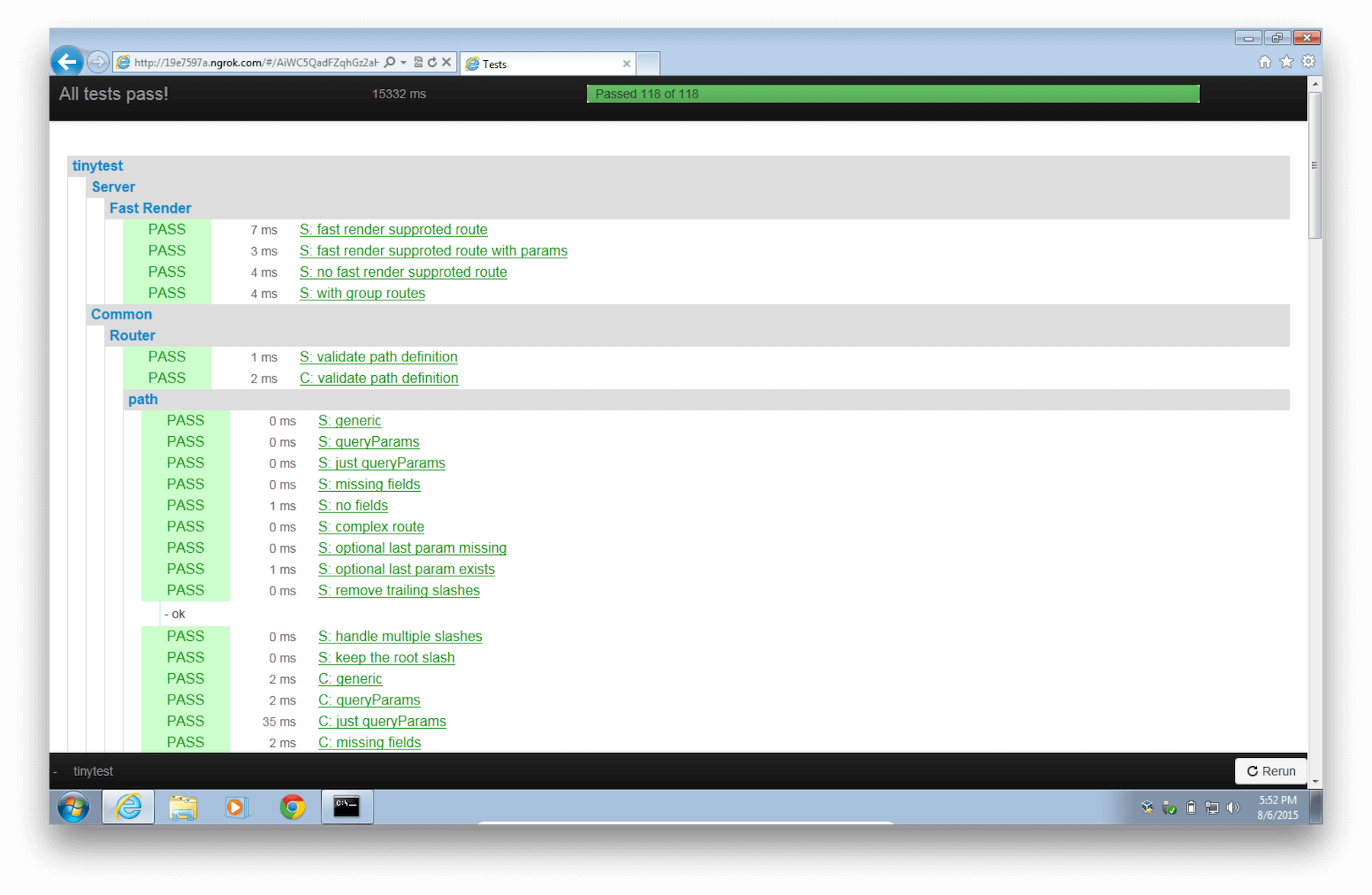Viewport: 1372px width, 895px height.
Task: Click the Rerun button
Action: 1270,771
